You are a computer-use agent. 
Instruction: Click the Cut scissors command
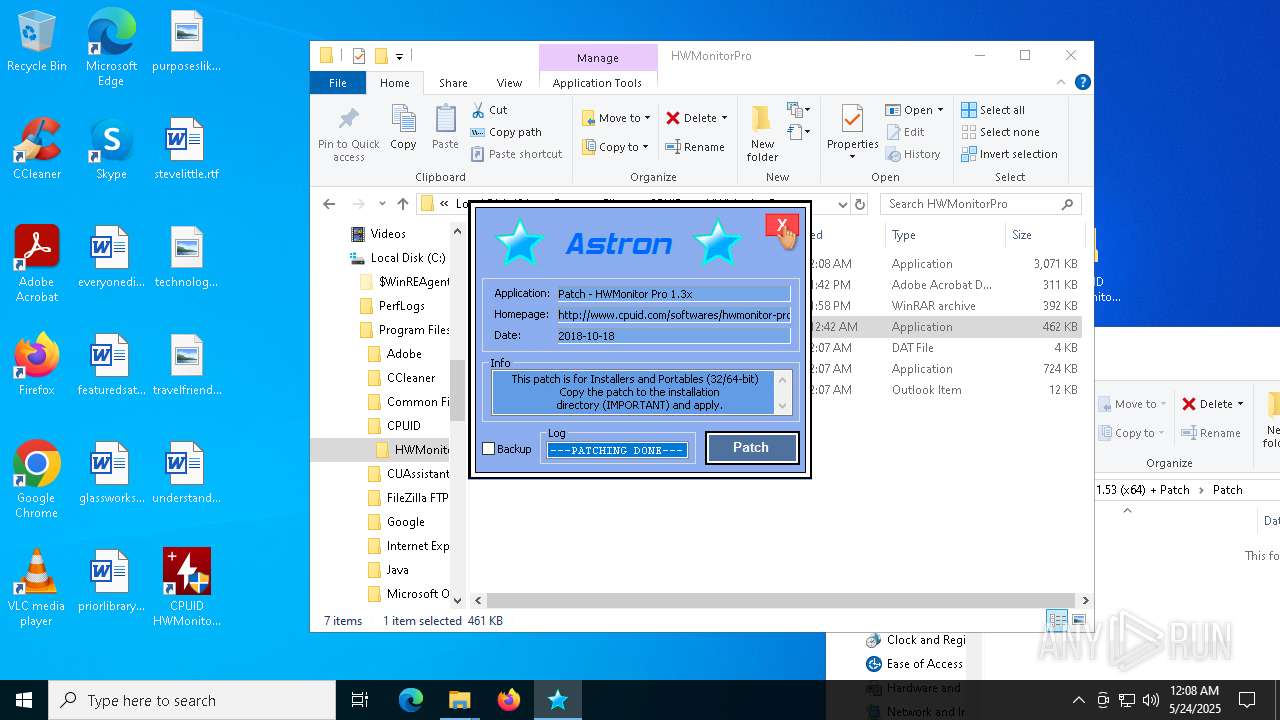pos(489,110)
